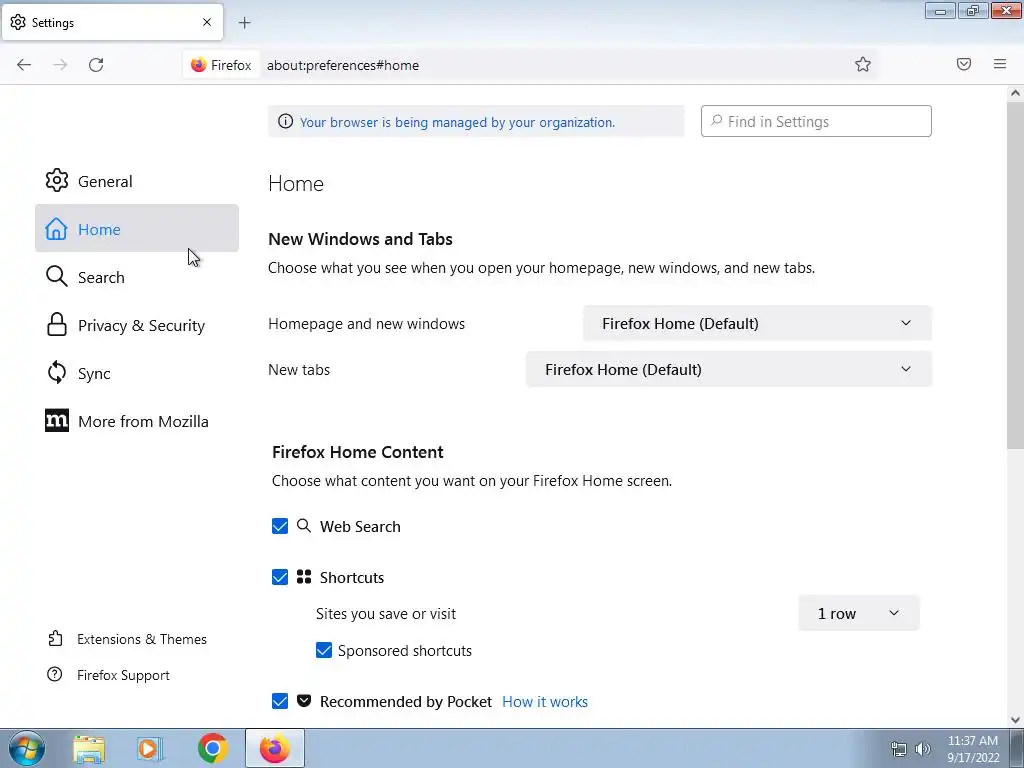
Task: Open Sync settings label
Action: [x=94, y=374]
